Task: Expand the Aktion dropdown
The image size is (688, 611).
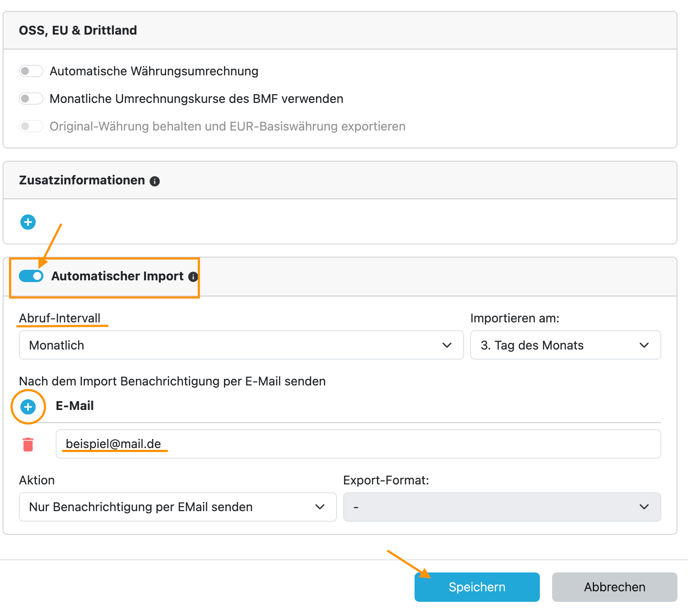Action: 178,507
